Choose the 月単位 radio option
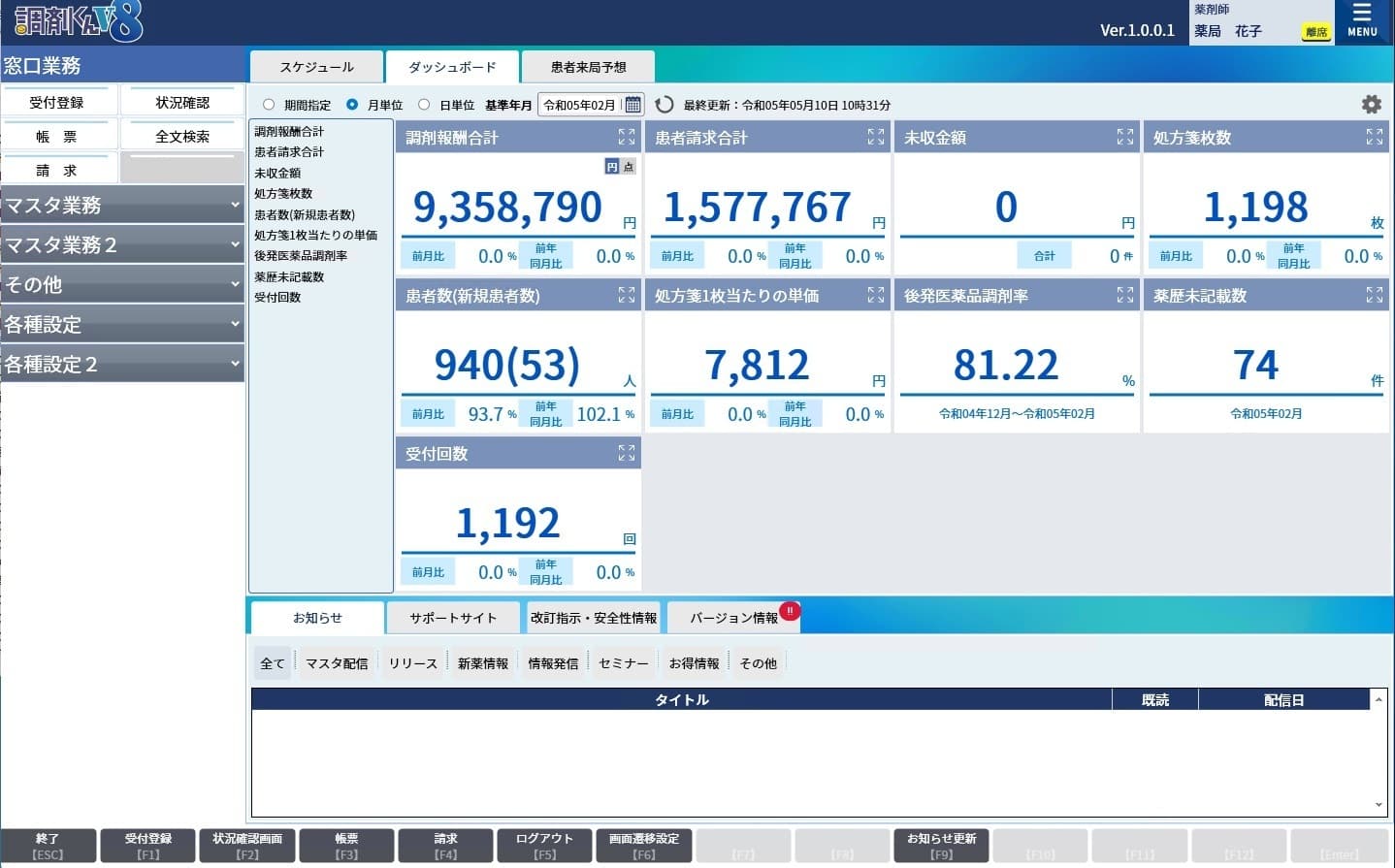The height and width of the screenshot is (868, 1395). point(352,105)
